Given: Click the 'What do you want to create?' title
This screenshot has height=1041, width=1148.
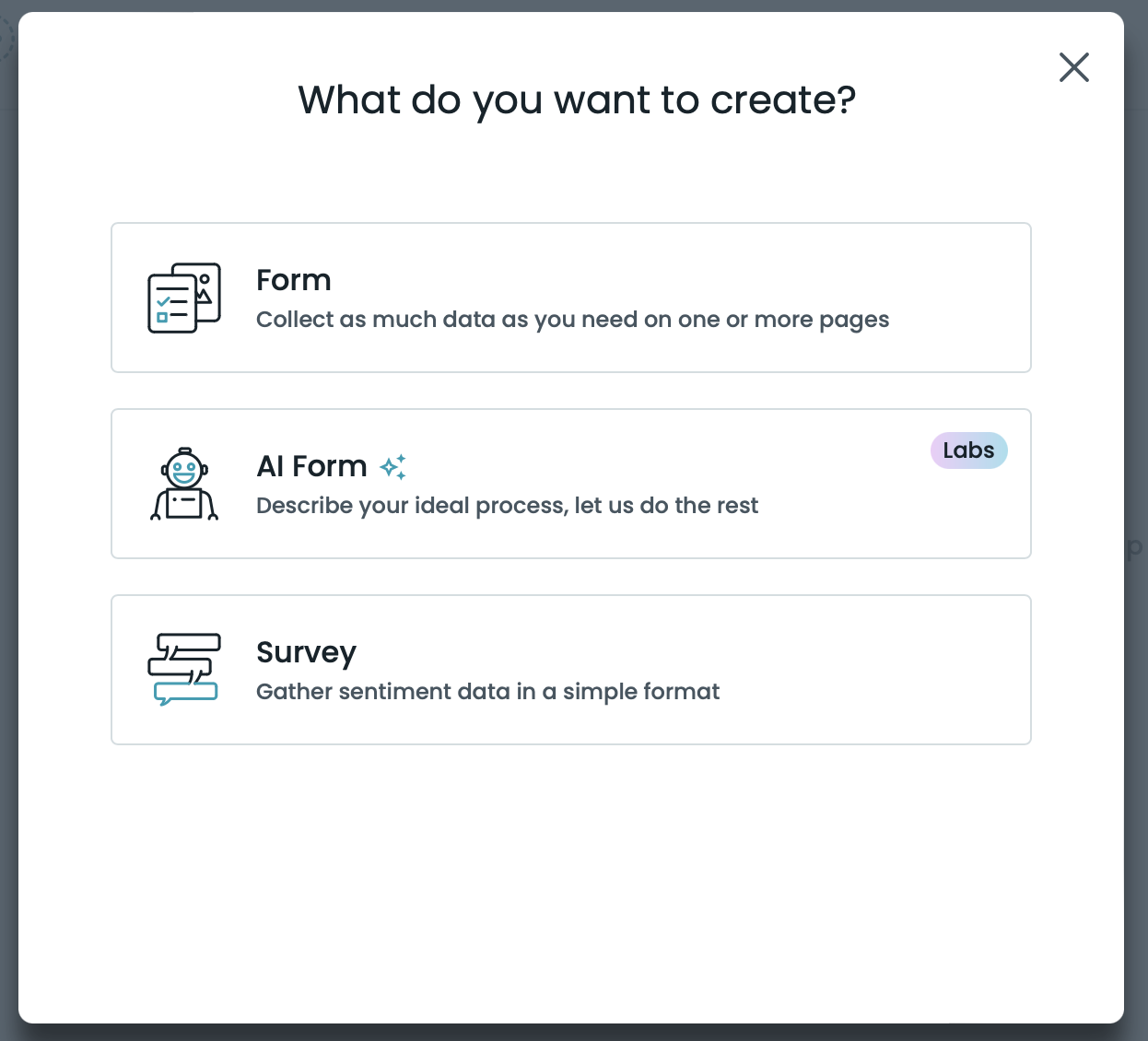Looking at the screenshot, I should (x=576, y=99).
